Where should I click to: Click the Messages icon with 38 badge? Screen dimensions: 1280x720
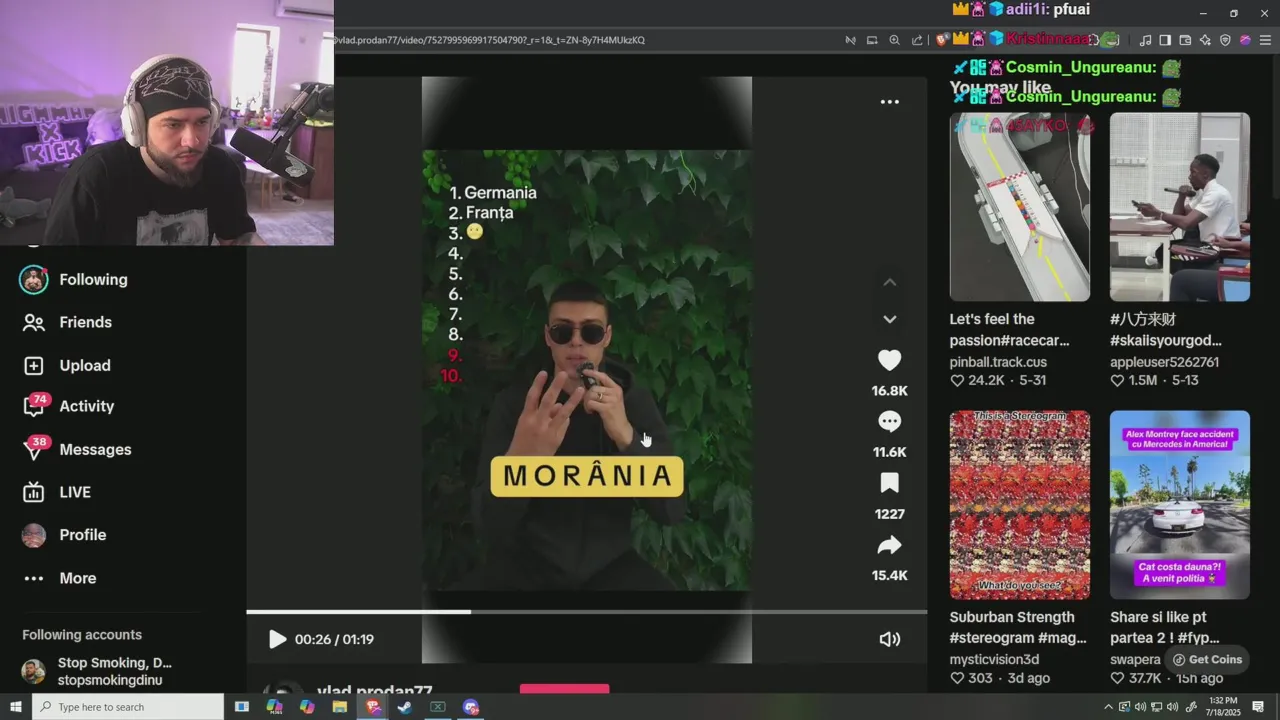pyautogui.click(x=35, y=448)
